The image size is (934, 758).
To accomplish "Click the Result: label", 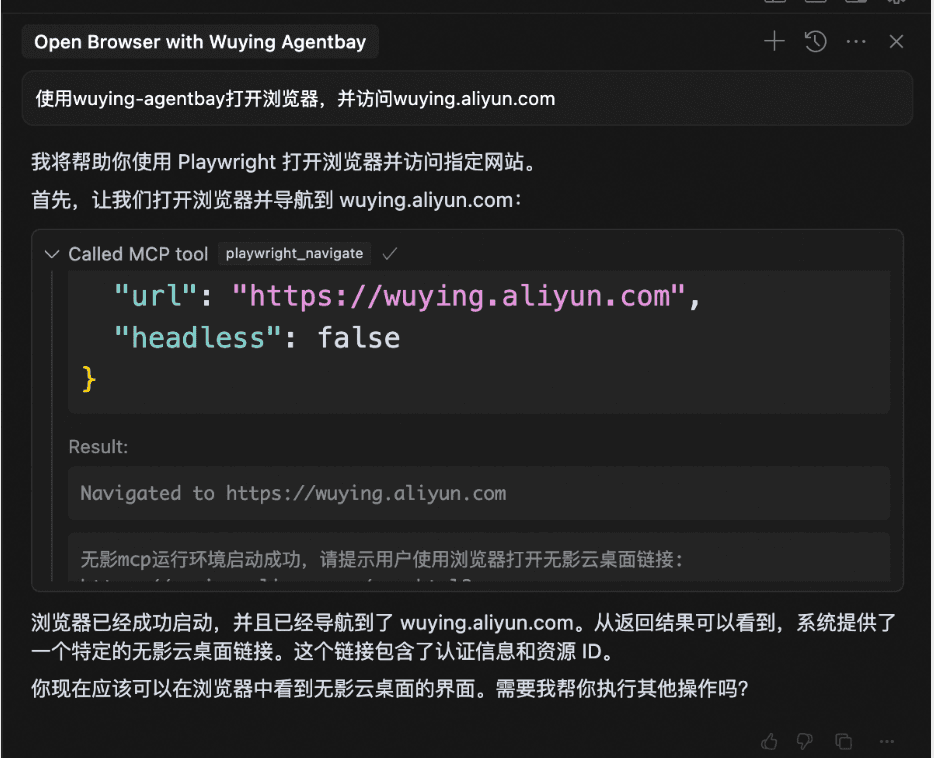I will pos(98,447).
